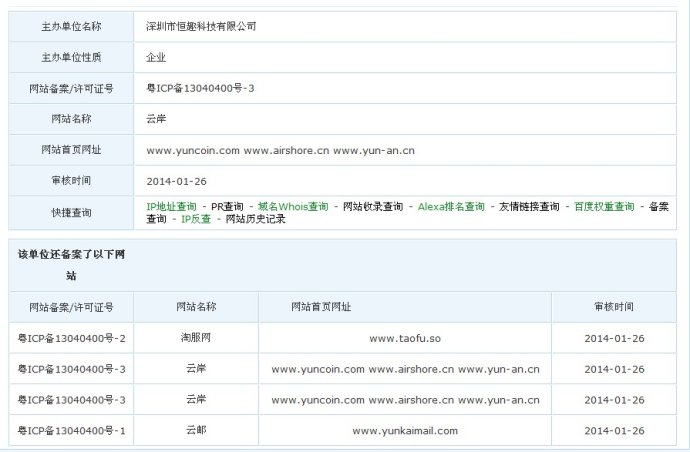Click the date in the 云邮 row
The image size is (690, 452).
pos(614,430)
